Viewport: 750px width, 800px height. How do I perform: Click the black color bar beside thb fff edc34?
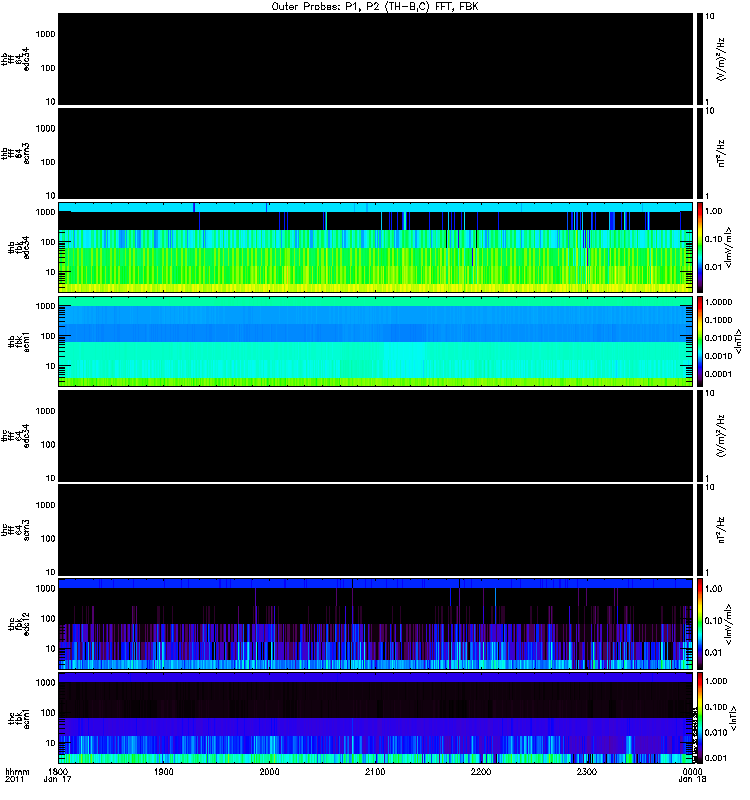click(700, 59)
